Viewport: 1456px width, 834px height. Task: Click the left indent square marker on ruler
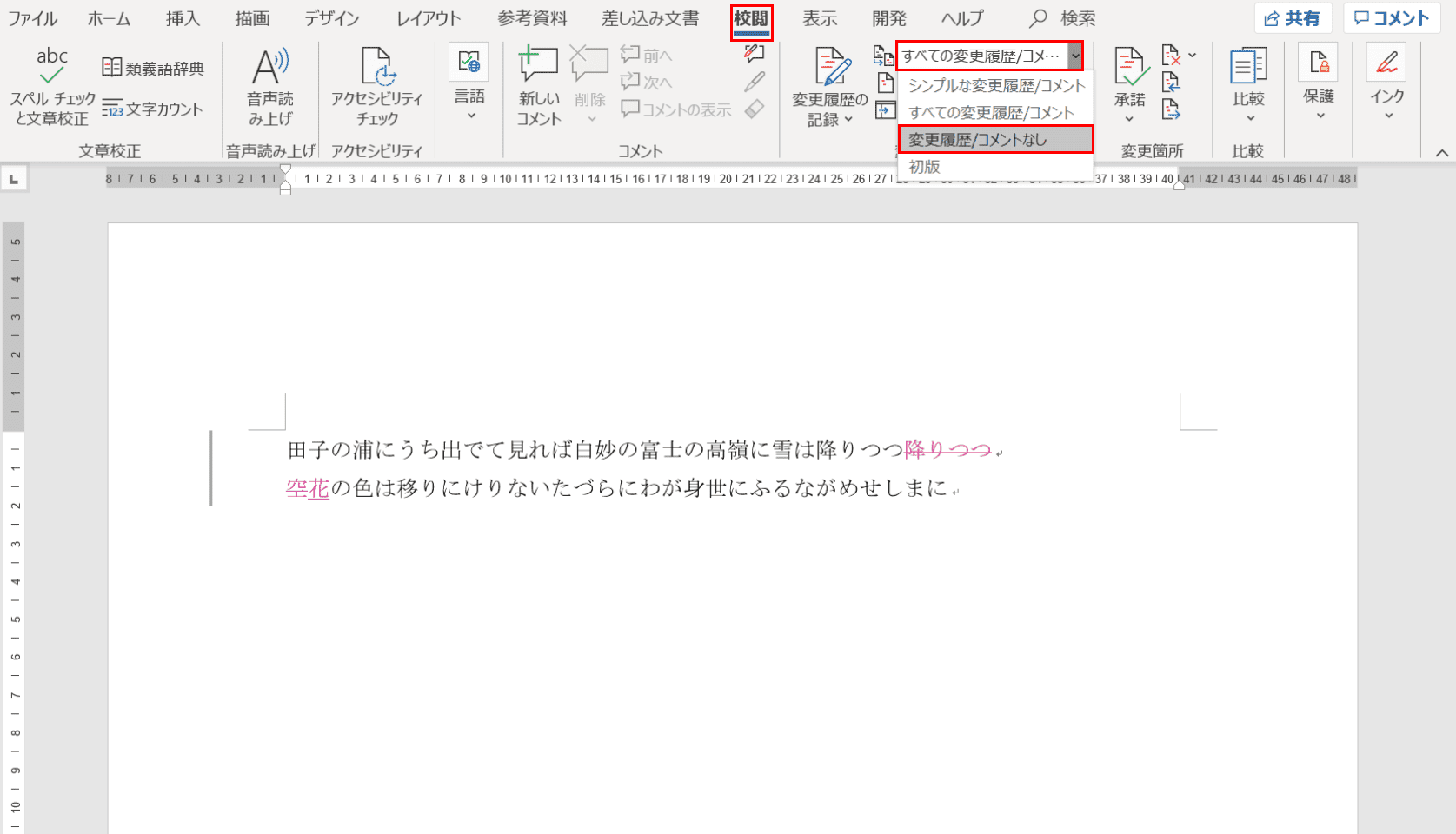(x=285, y=191)
